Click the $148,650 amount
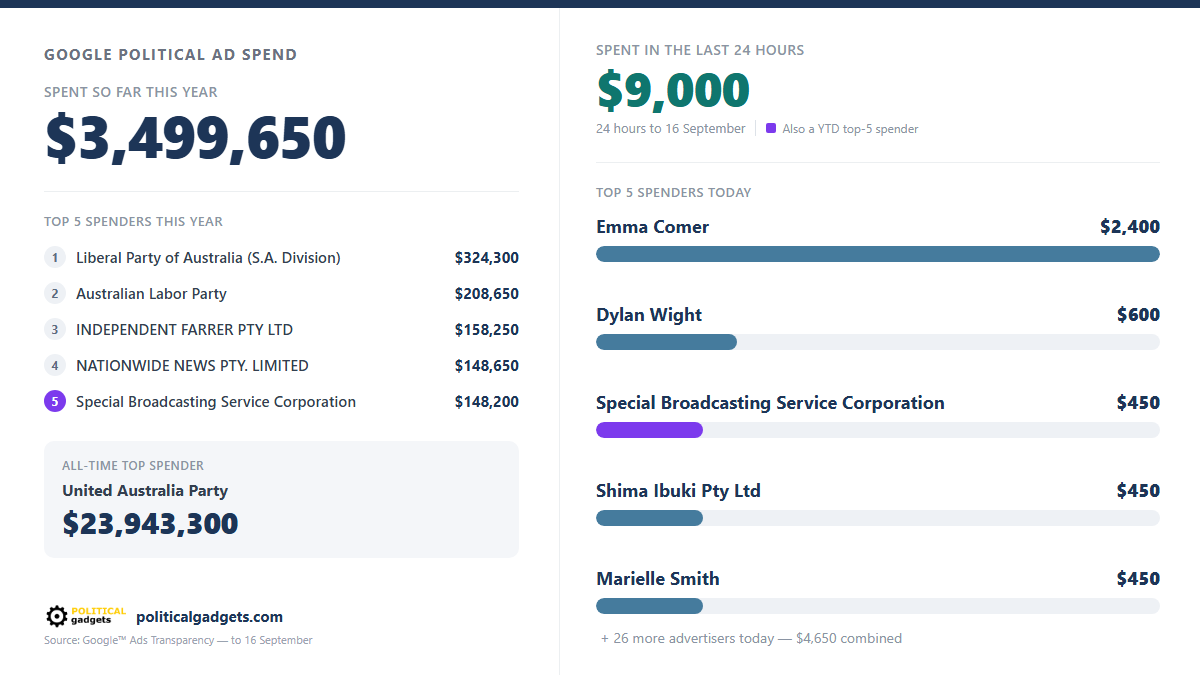The image size is (1200, 675). (x=487, y=366)
